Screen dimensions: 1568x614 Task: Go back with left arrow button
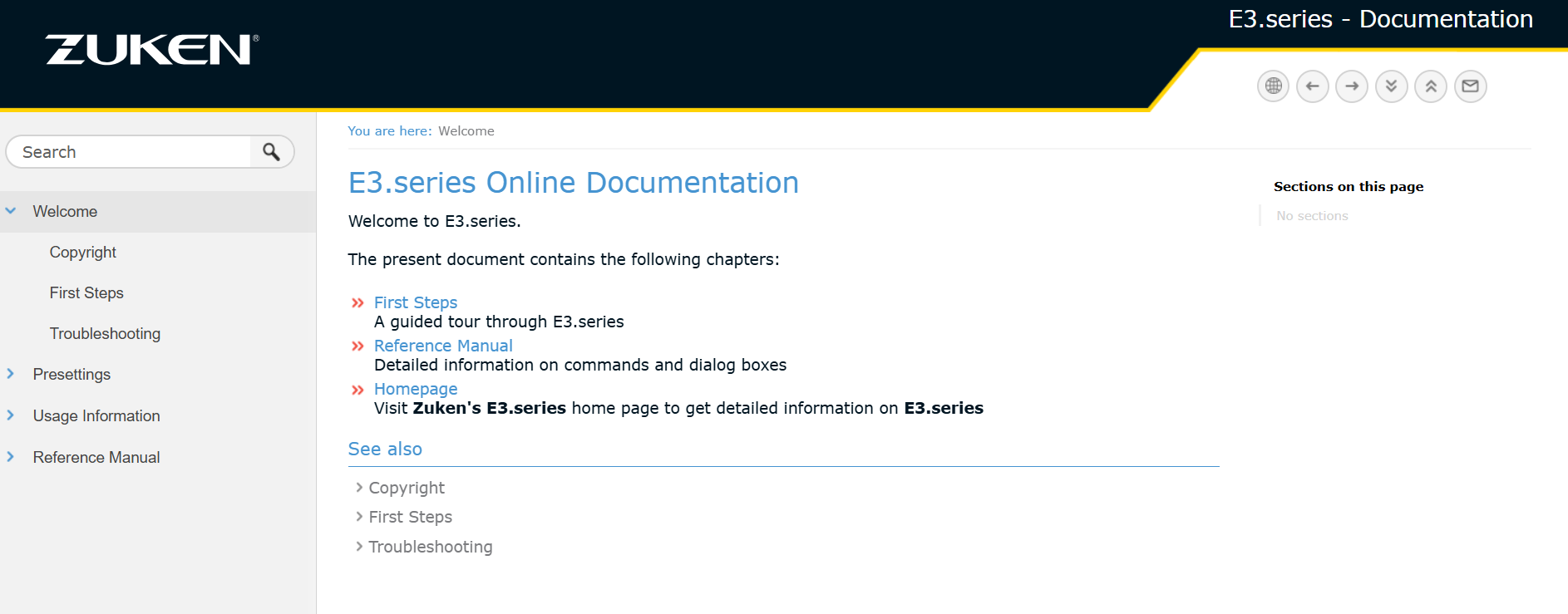pos(1313,86)
